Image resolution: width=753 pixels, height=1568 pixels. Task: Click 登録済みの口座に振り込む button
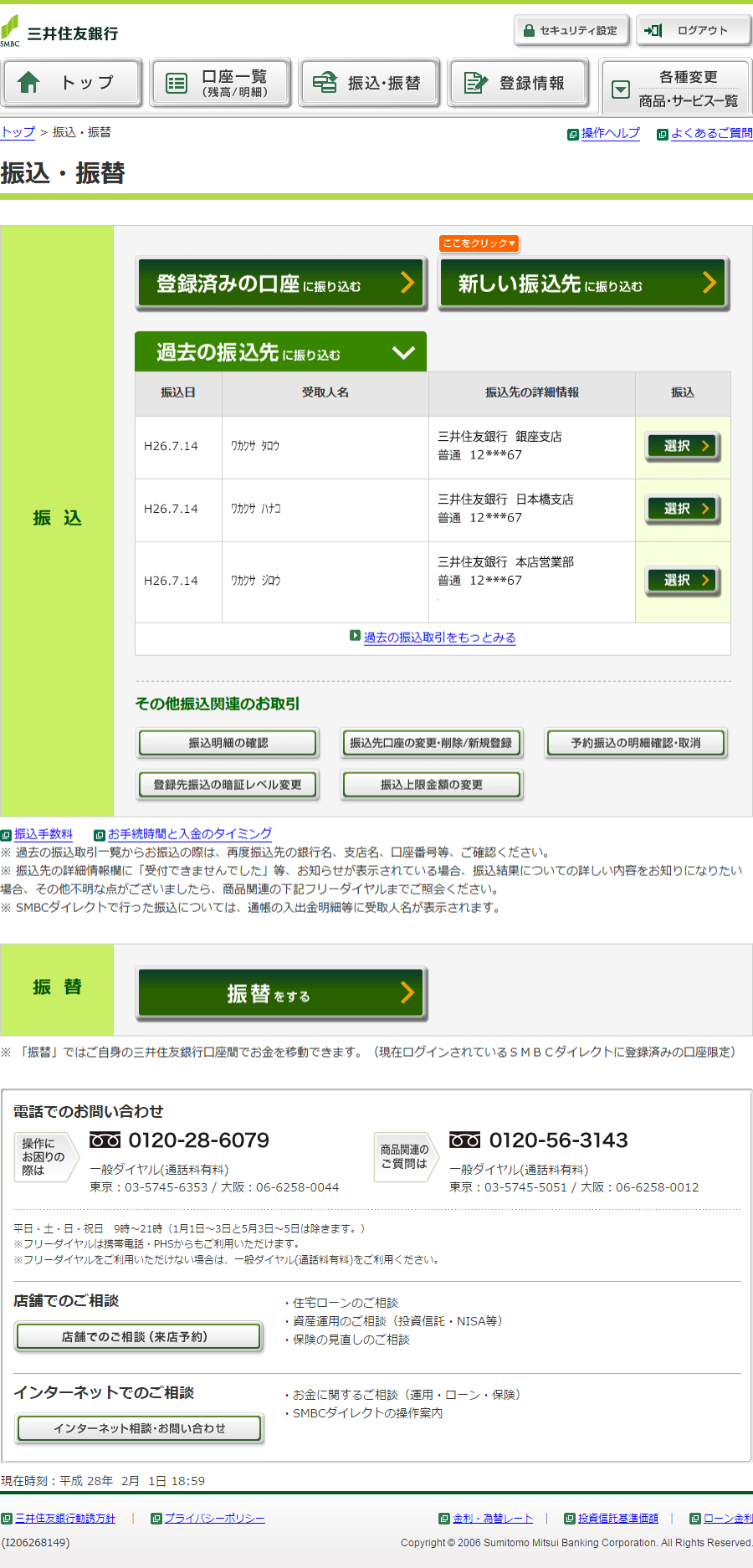[x=281, y=283]
